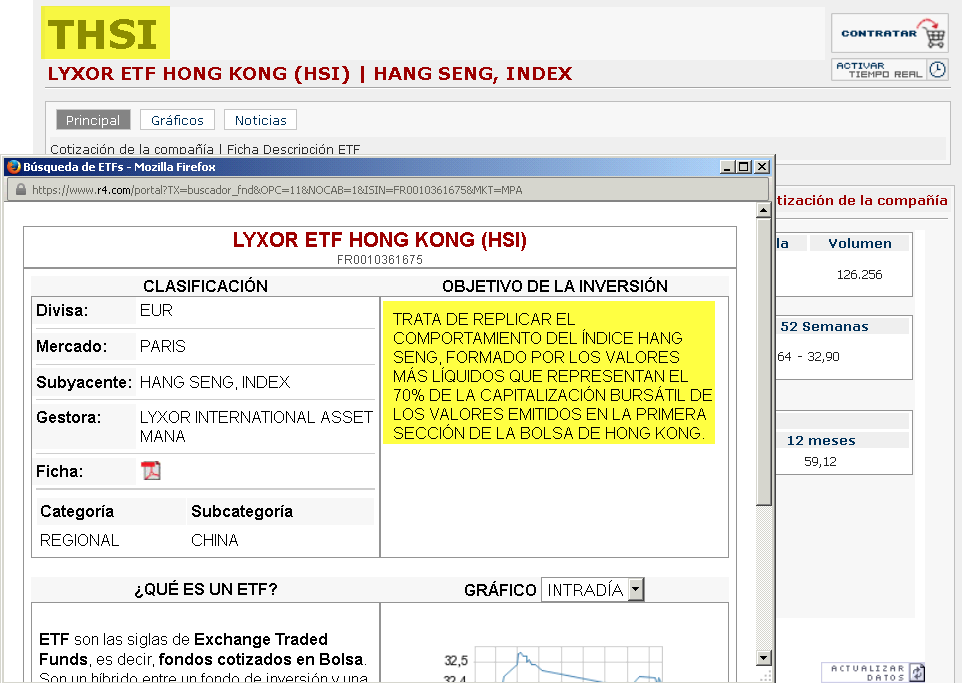Click the 12 meses value 59,12

point(820,461)
